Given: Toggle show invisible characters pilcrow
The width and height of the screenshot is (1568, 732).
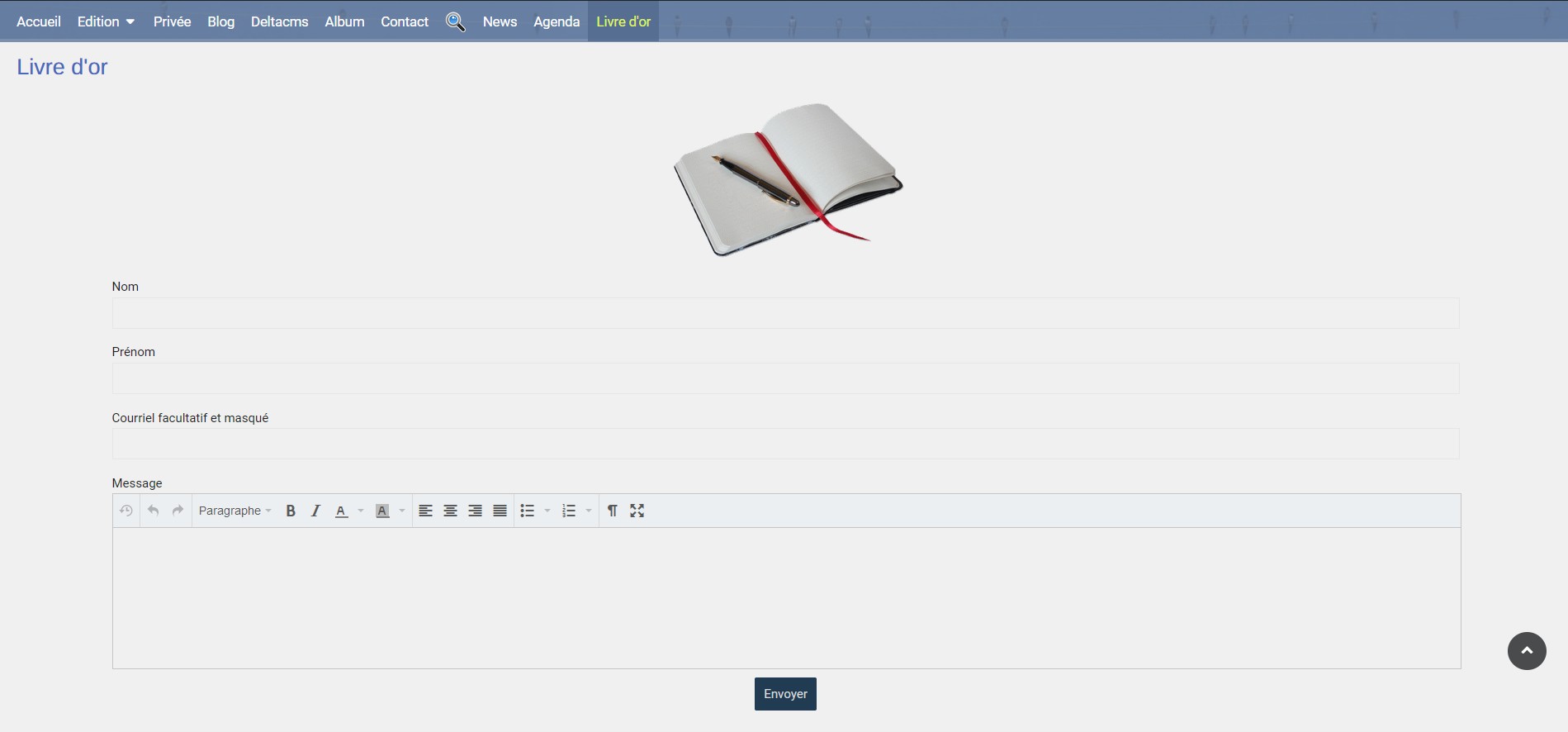Looking at the screenshot, I should coord(612,511).
